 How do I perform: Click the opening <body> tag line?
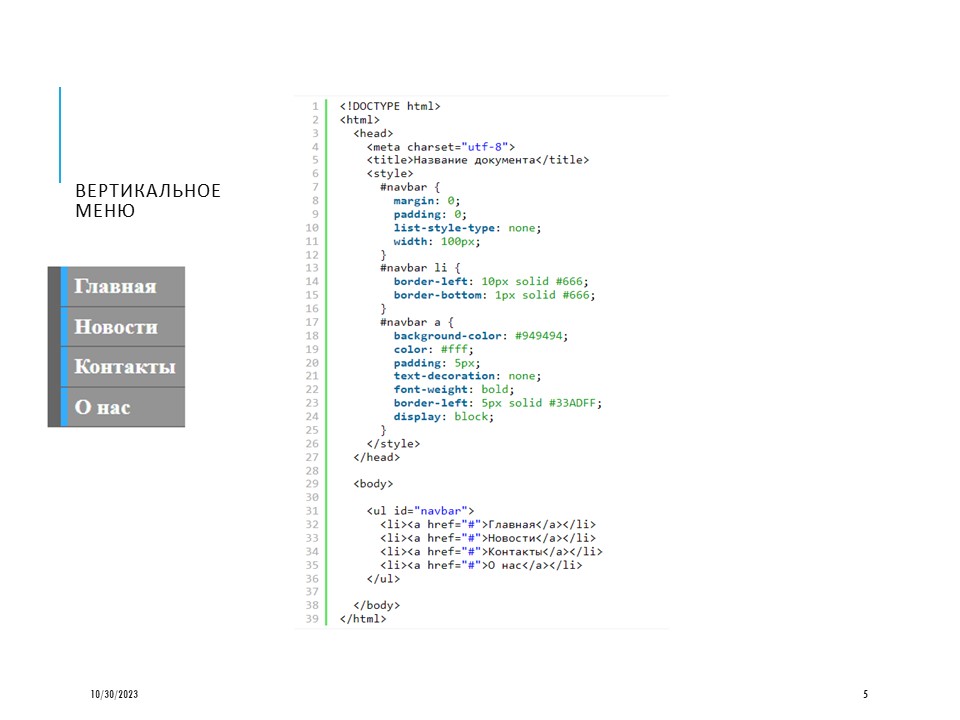[373, 484]
